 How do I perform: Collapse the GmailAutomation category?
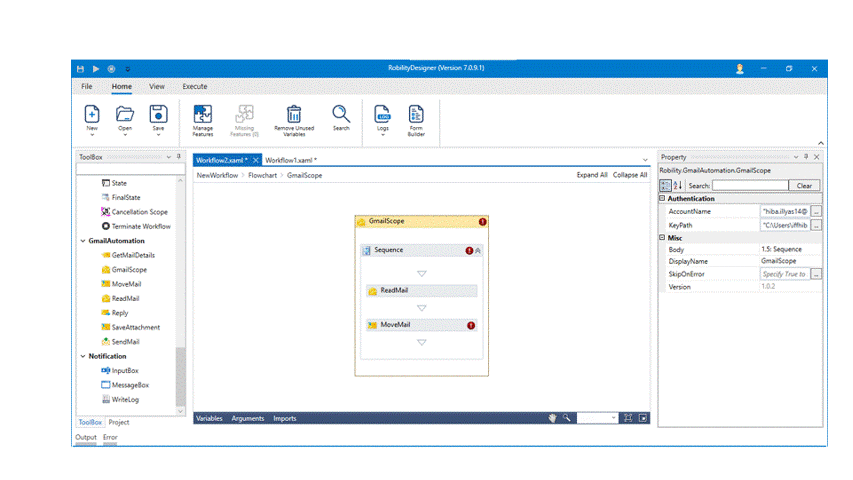pyautogui.click(x=81, y=241)
